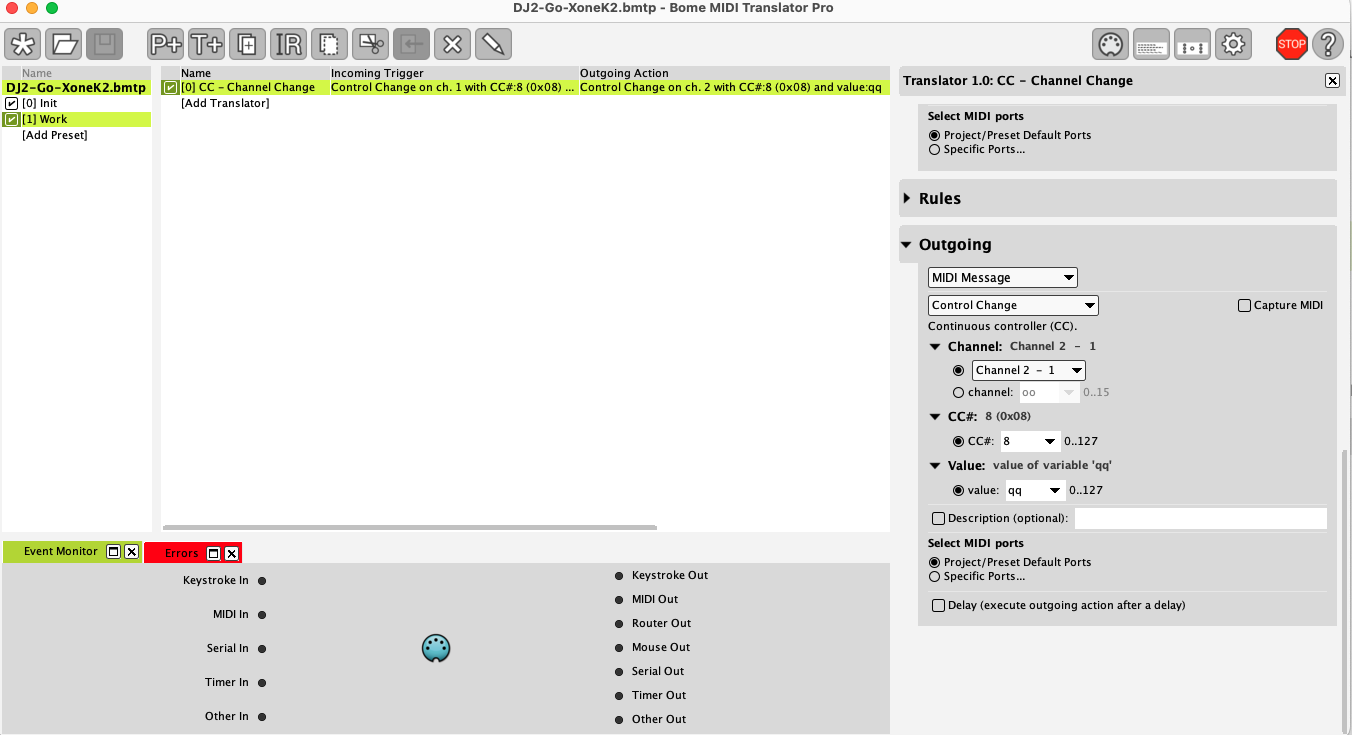
Task: Select the DJ2-Go-XoneK2.bmtp project entry
Action: pyautogui.click(x=76, y=88)
